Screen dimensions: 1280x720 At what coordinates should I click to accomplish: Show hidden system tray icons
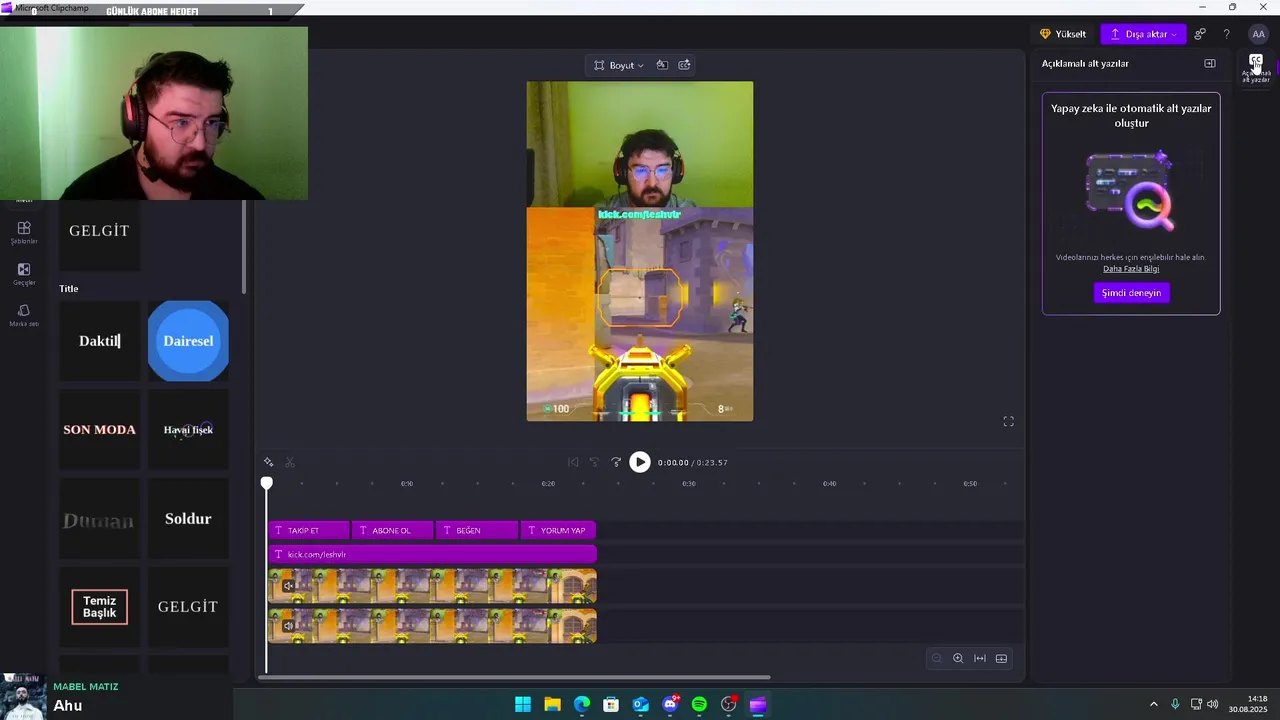(x=1153, y=705)
